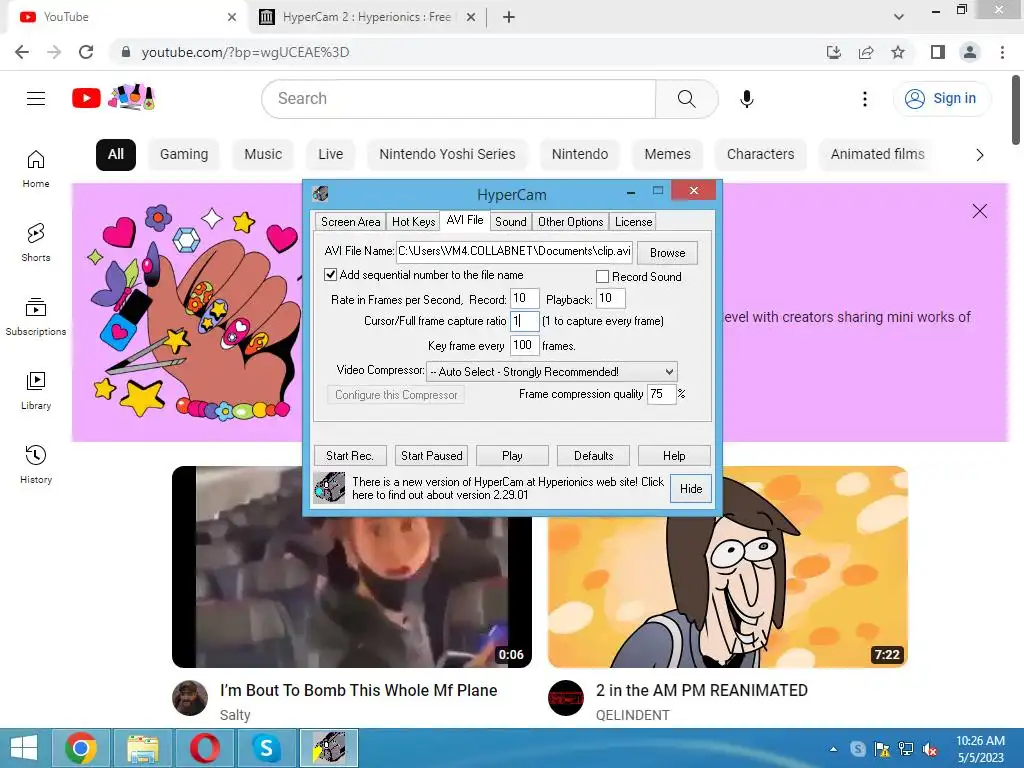Select the Music chip

click(x=263, y=155)
